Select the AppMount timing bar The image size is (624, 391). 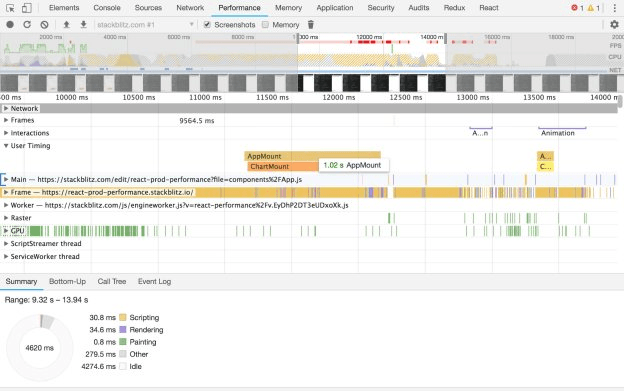(312, 156)
